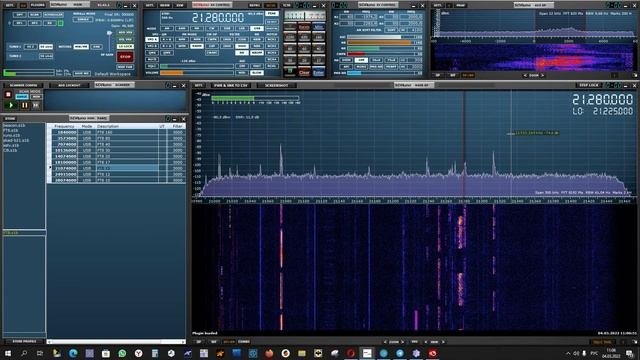The image size is (640, 360).
Task: Click PWR & SNR TO CSV button
Action: tap(231, 85)
